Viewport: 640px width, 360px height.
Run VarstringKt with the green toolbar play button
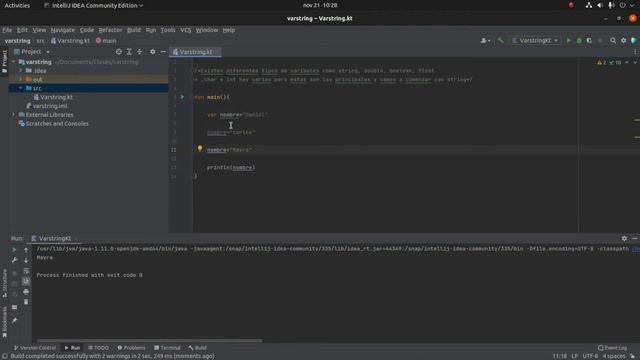point(569,40)
